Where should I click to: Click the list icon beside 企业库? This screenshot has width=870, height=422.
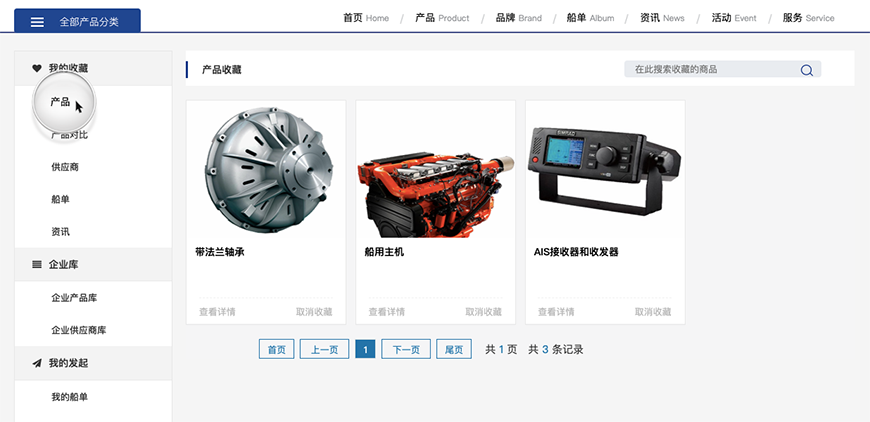point(37,265)
